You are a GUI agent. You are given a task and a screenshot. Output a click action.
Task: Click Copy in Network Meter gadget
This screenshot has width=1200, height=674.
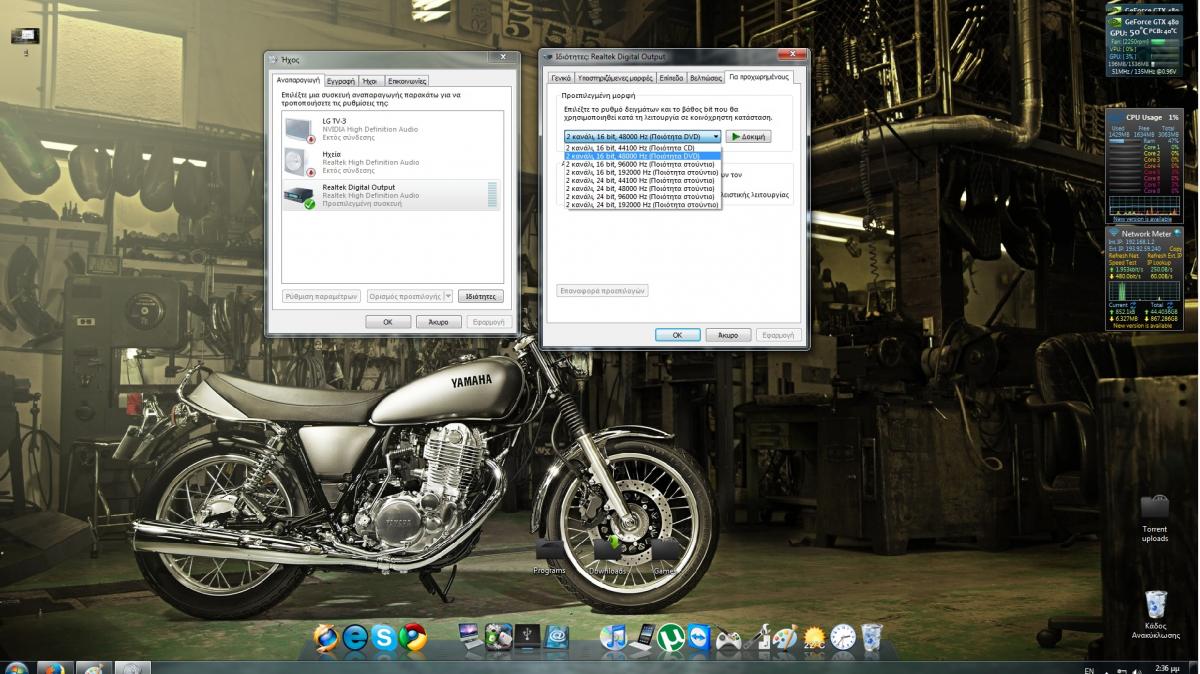[x=1176, y=249]
